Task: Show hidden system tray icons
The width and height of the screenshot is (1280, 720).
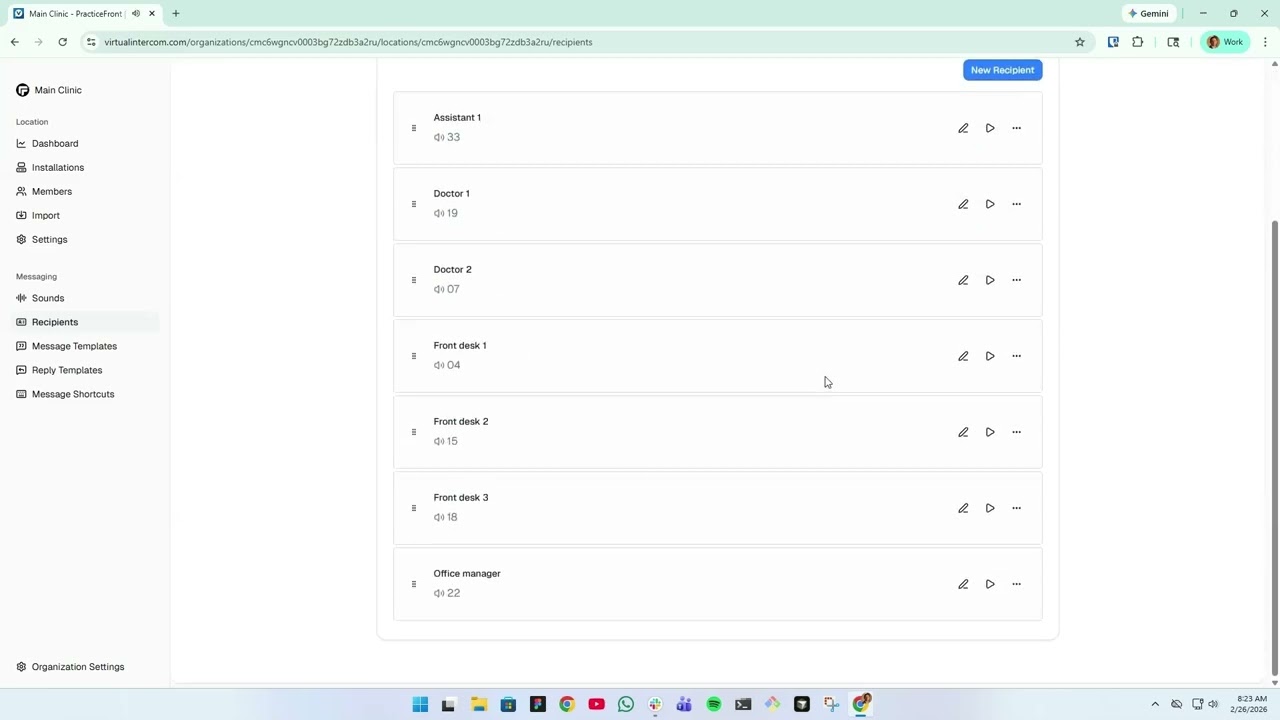Action: [1155, 704]
